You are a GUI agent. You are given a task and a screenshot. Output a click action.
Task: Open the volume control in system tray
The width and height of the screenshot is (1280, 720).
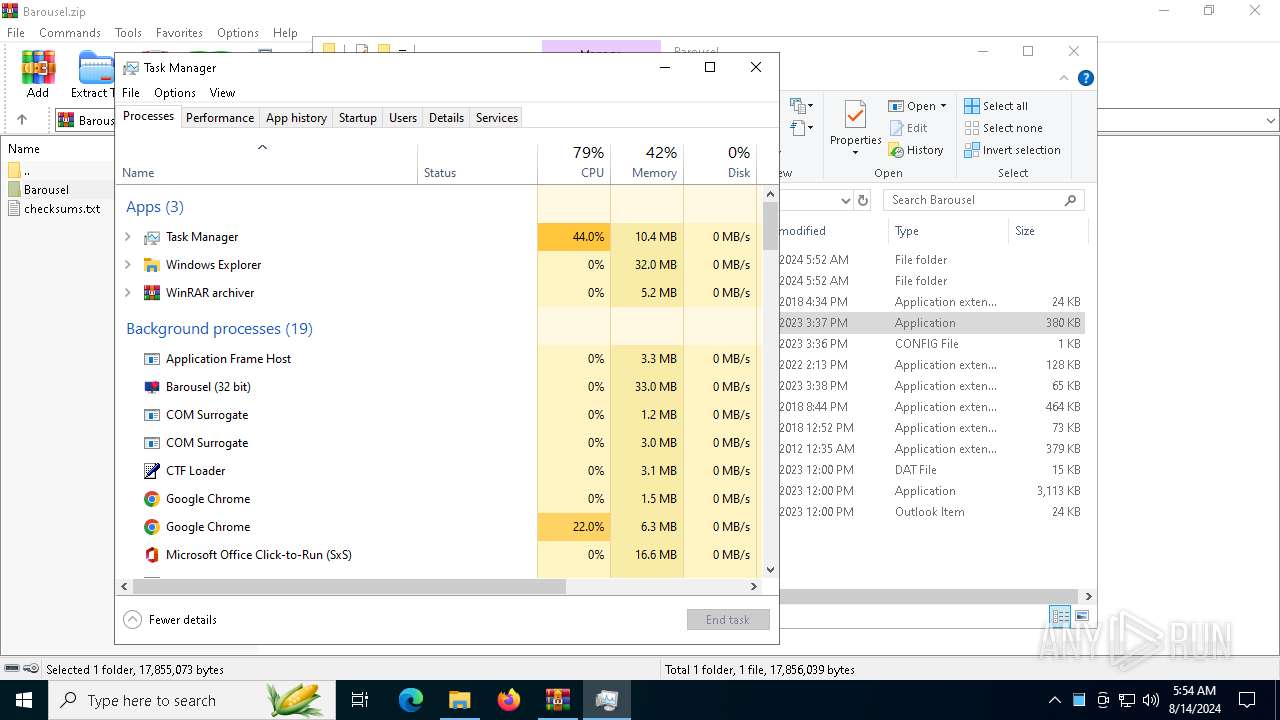pyautogui.click(x=1151, y=700)
